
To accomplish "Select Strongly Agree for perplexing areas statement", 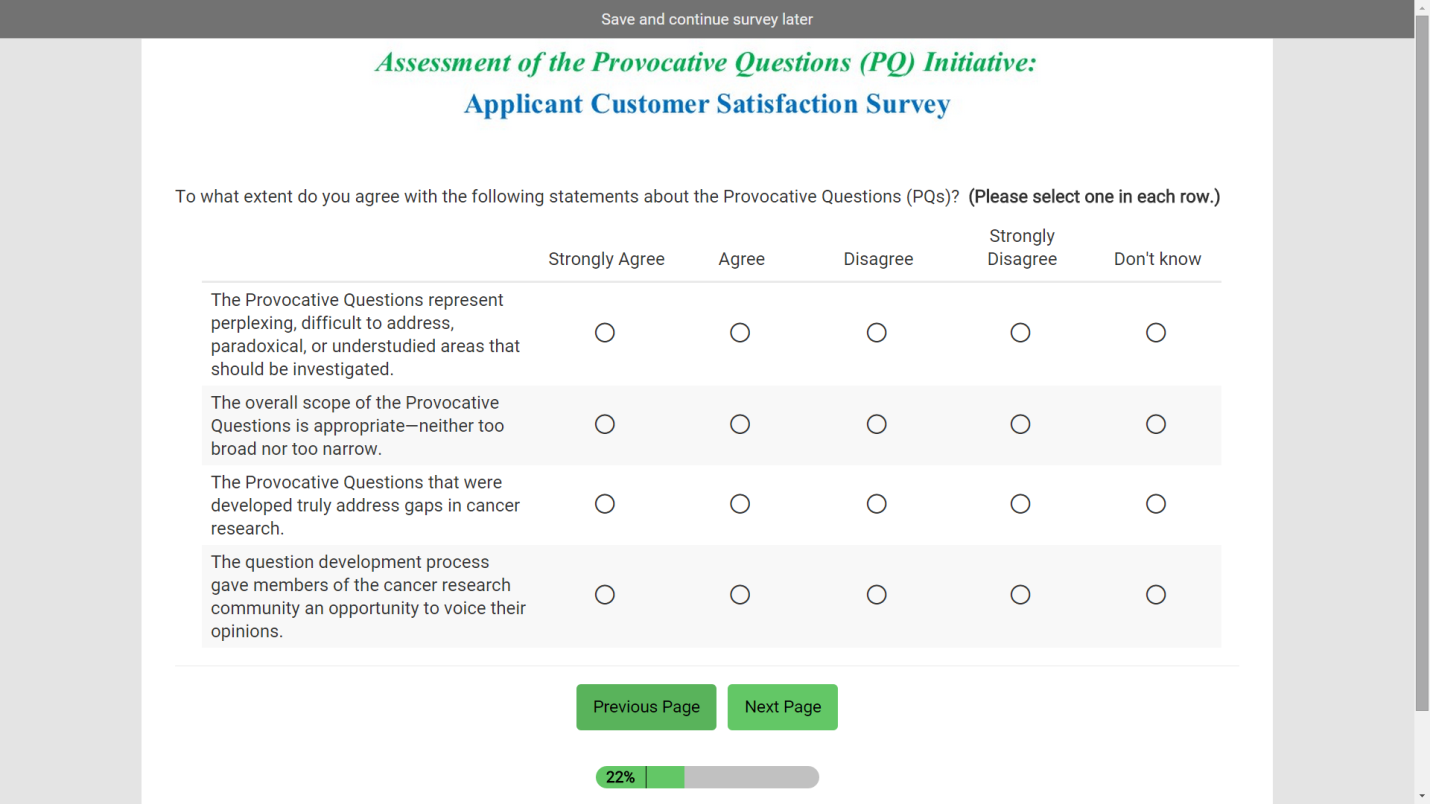I will click(605, 333).
